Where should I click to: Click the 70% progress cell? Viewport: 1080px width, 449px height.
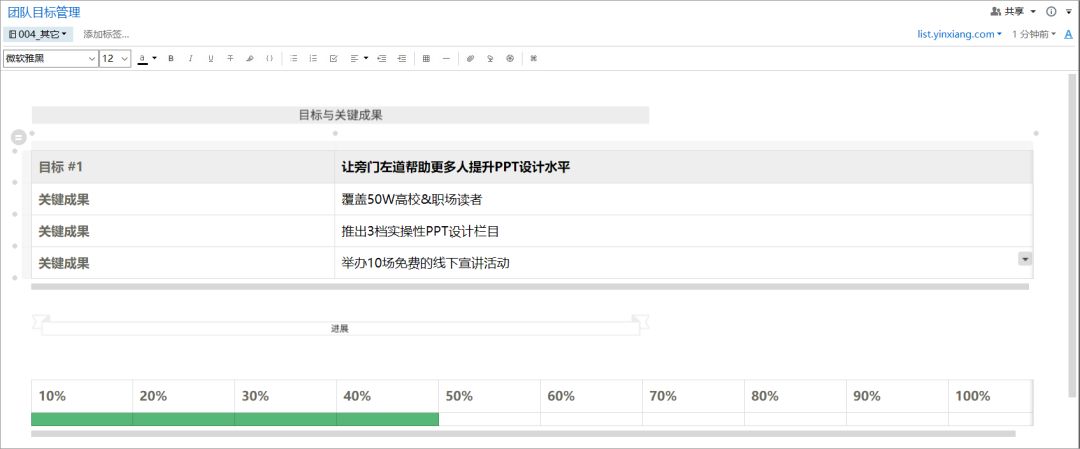(693, 396)
